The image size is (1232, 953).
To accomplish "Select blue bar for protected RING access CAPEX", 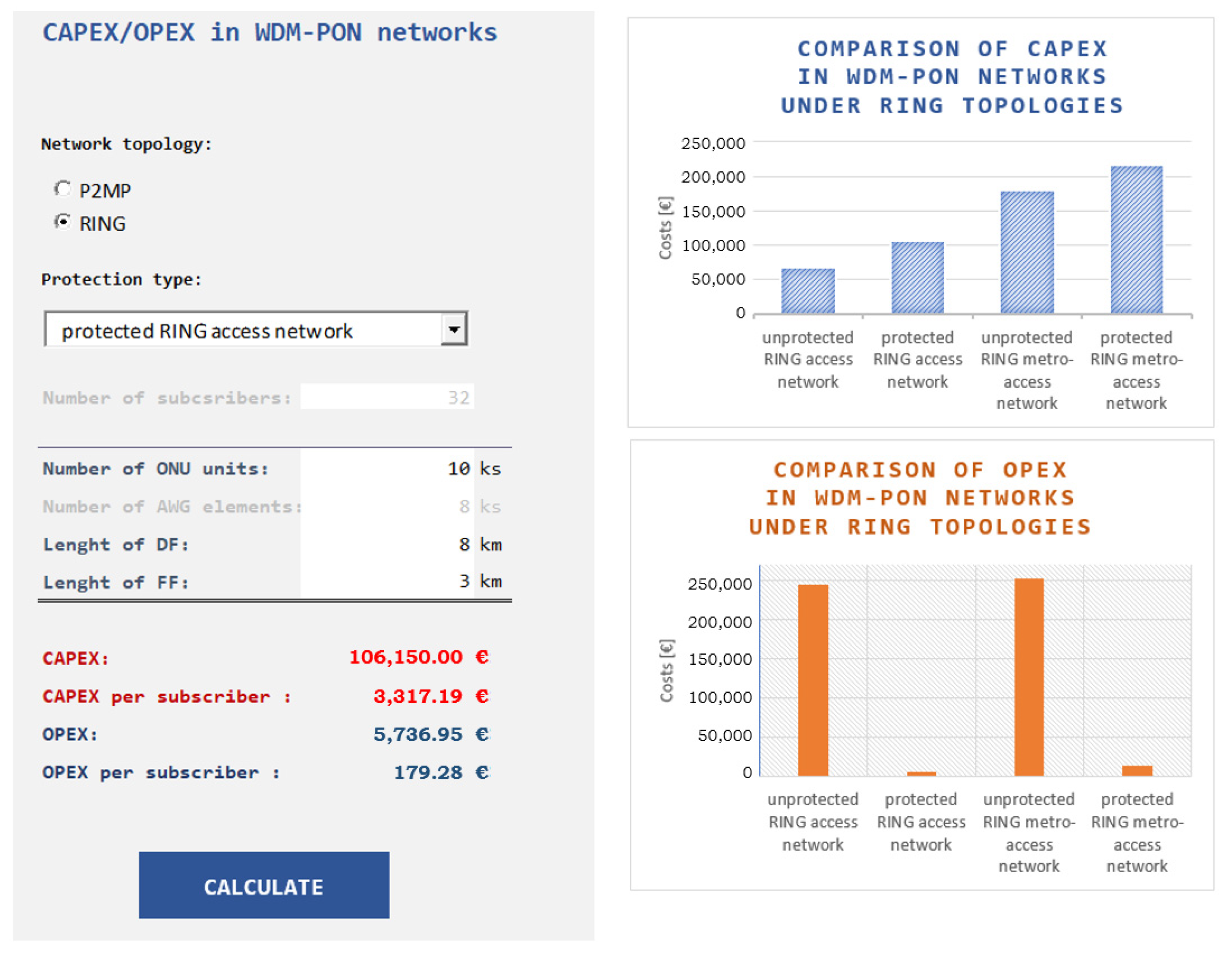I will coord(917,278).
